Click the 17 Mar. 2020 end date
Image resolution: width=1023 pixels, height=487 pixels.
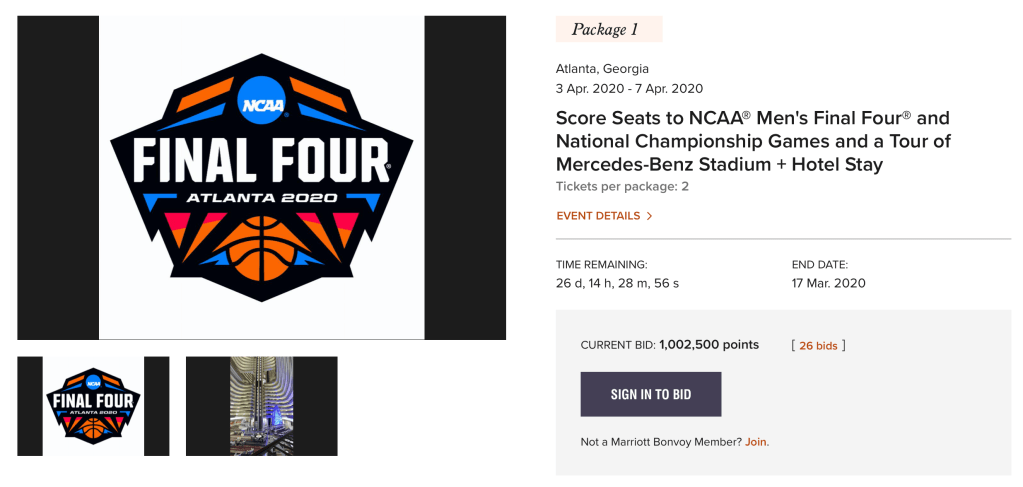click(x=828, y=283)
